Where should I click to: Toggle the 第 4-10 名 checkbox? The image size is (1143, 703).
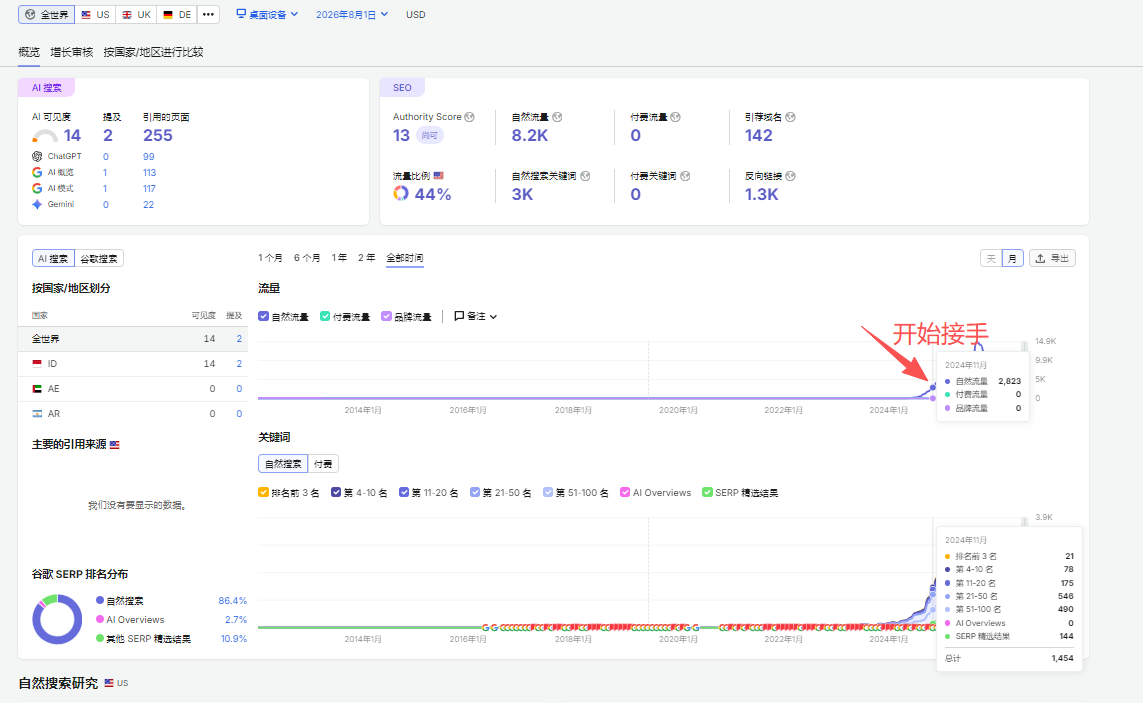[336, 492]
